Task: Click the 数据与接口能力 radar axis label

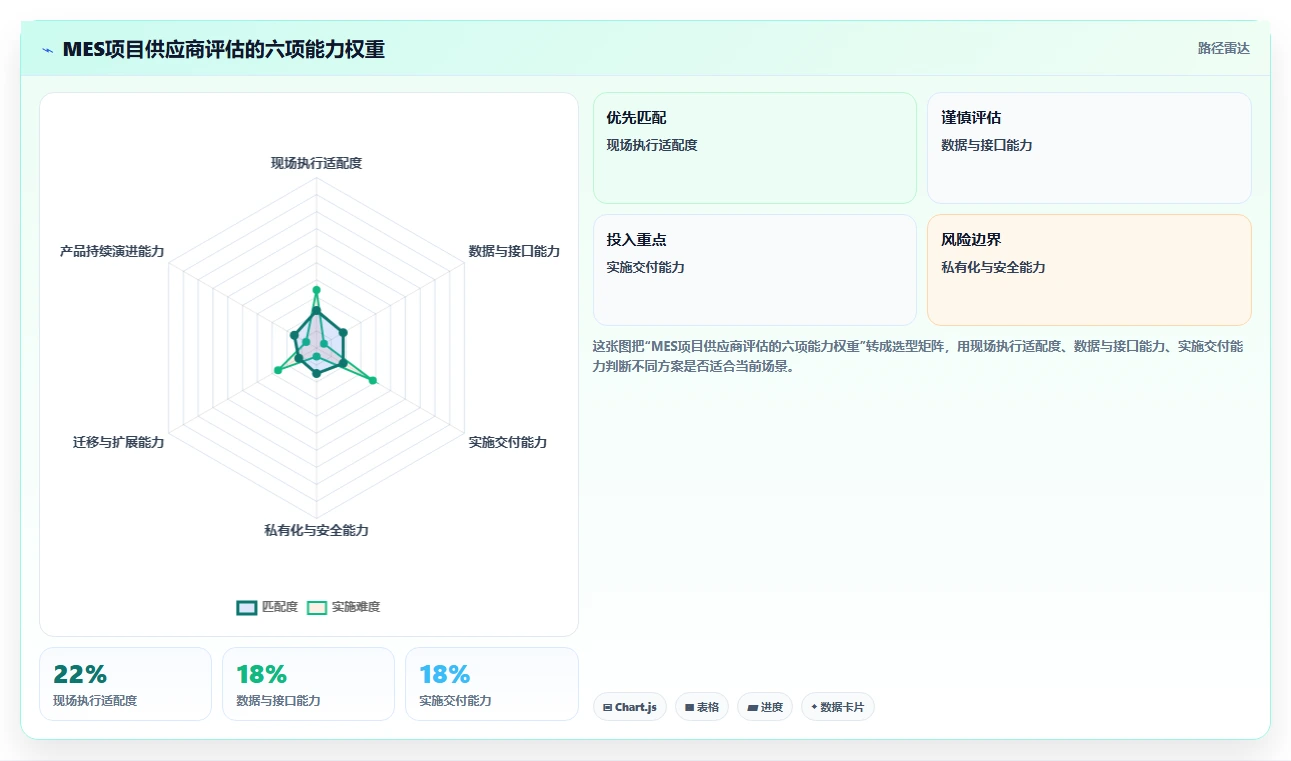Action: coord(514,251)
